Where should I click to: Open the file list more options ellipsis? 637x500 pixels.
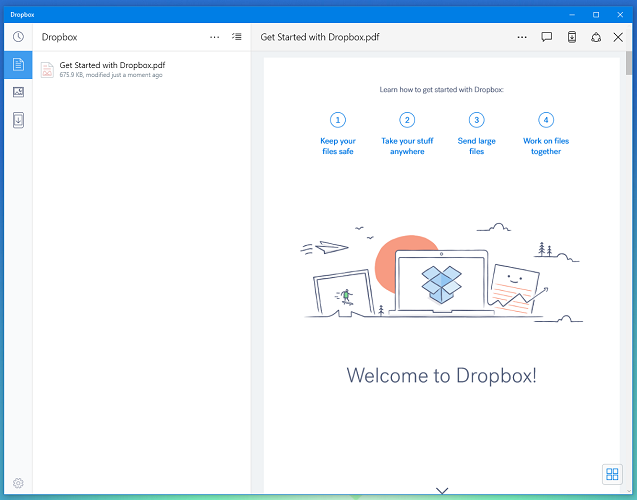point(214,37)
